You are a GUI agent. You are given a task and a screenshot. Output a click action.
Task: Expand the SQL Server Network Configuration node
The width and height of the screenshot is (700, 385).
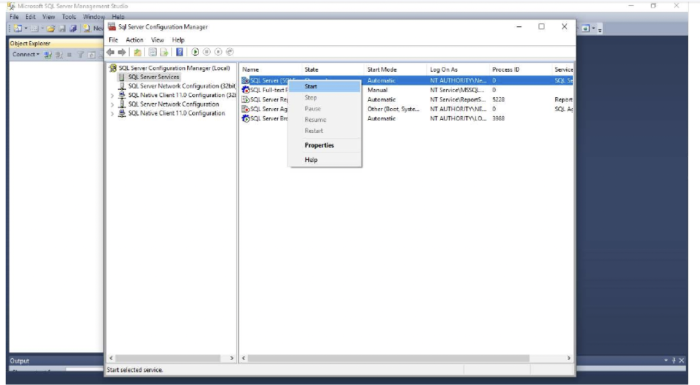(112, 105)
